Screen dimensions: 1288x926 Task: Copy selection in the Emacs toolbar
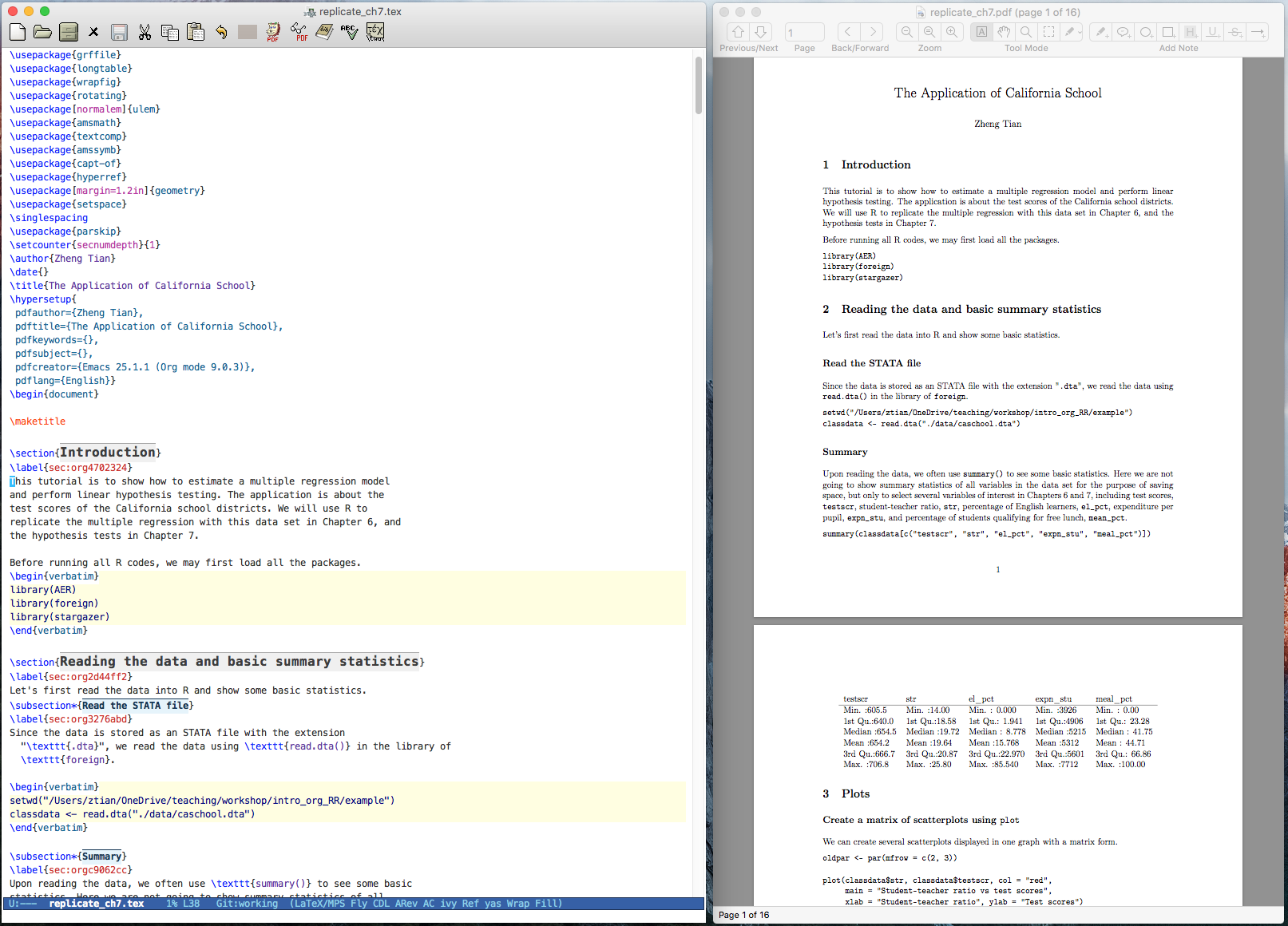point(170,32)
